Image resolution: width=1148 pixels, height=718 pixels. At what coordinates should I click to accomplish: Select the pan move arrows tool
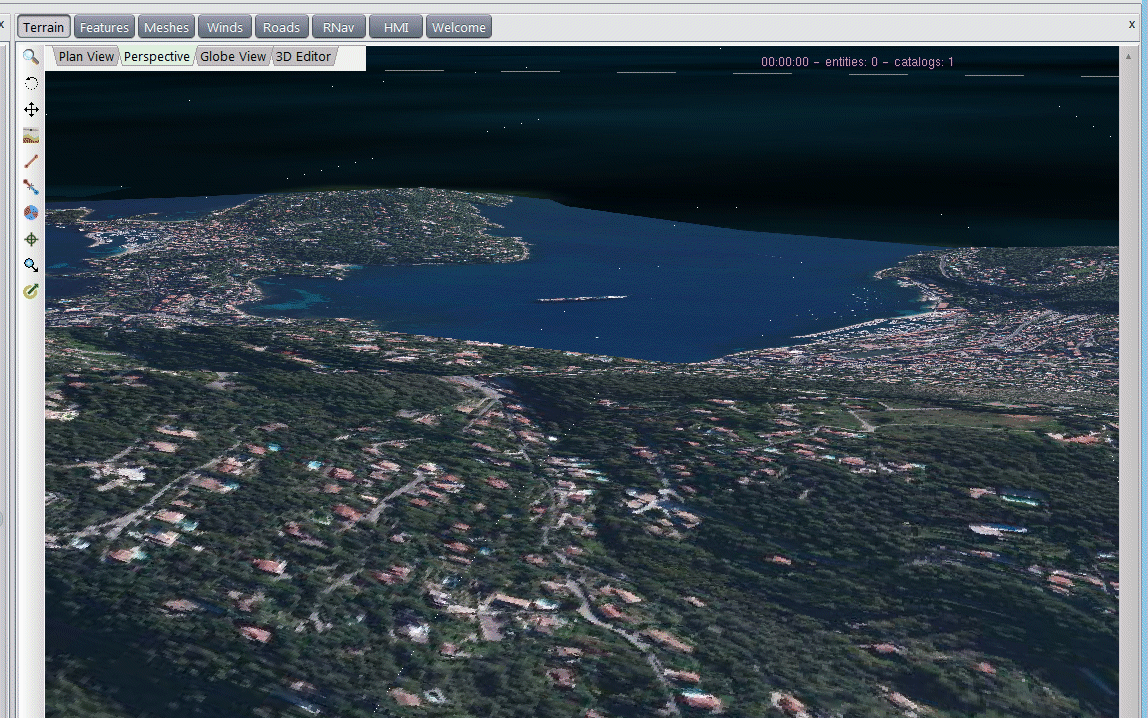(31, 109)
